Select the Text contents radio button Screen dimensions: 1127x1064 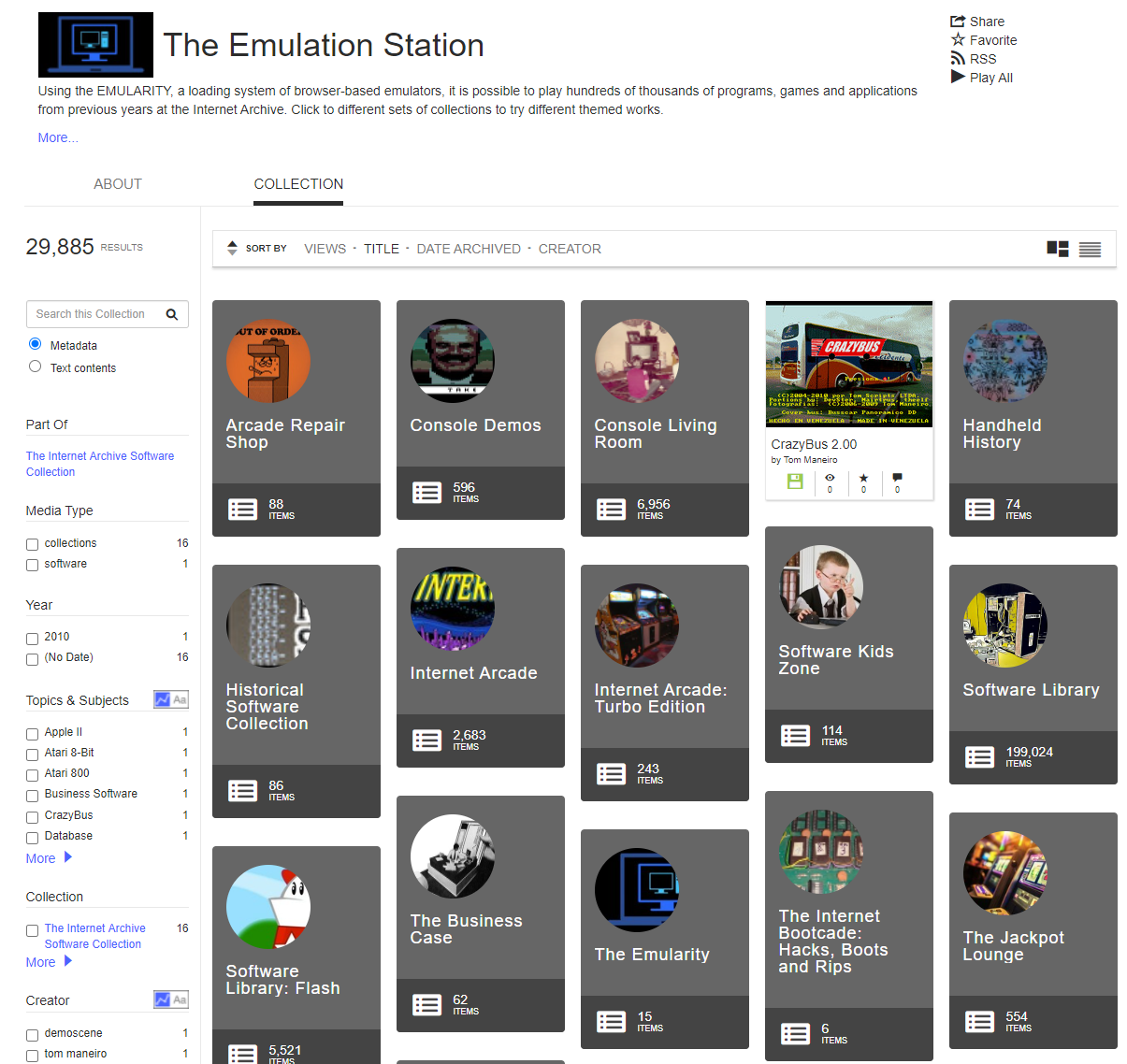click(x=36, y=367)
